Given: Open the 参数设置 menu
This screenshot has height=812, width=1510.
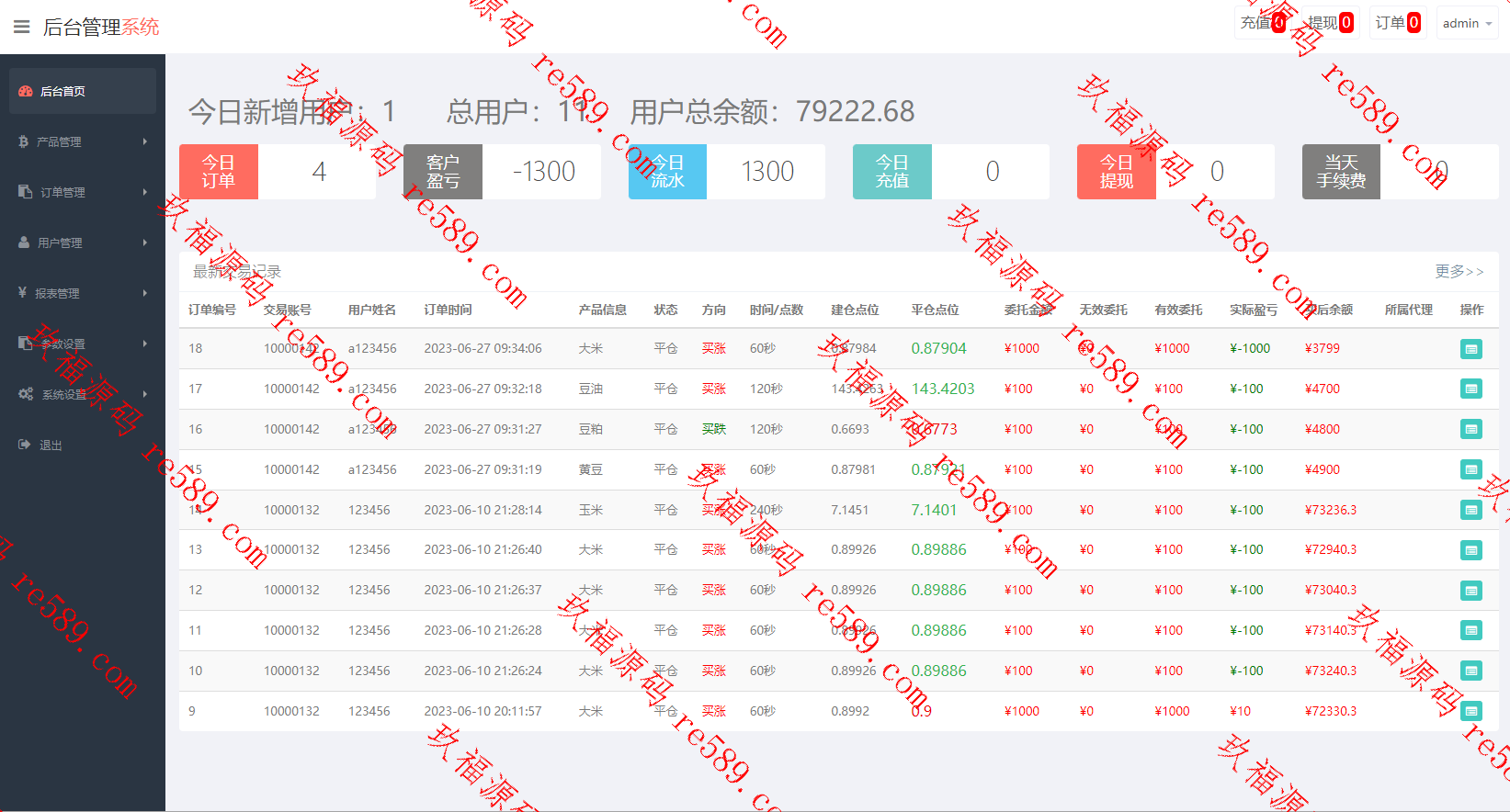Looking at the screenshot, I should coord(83,344).
